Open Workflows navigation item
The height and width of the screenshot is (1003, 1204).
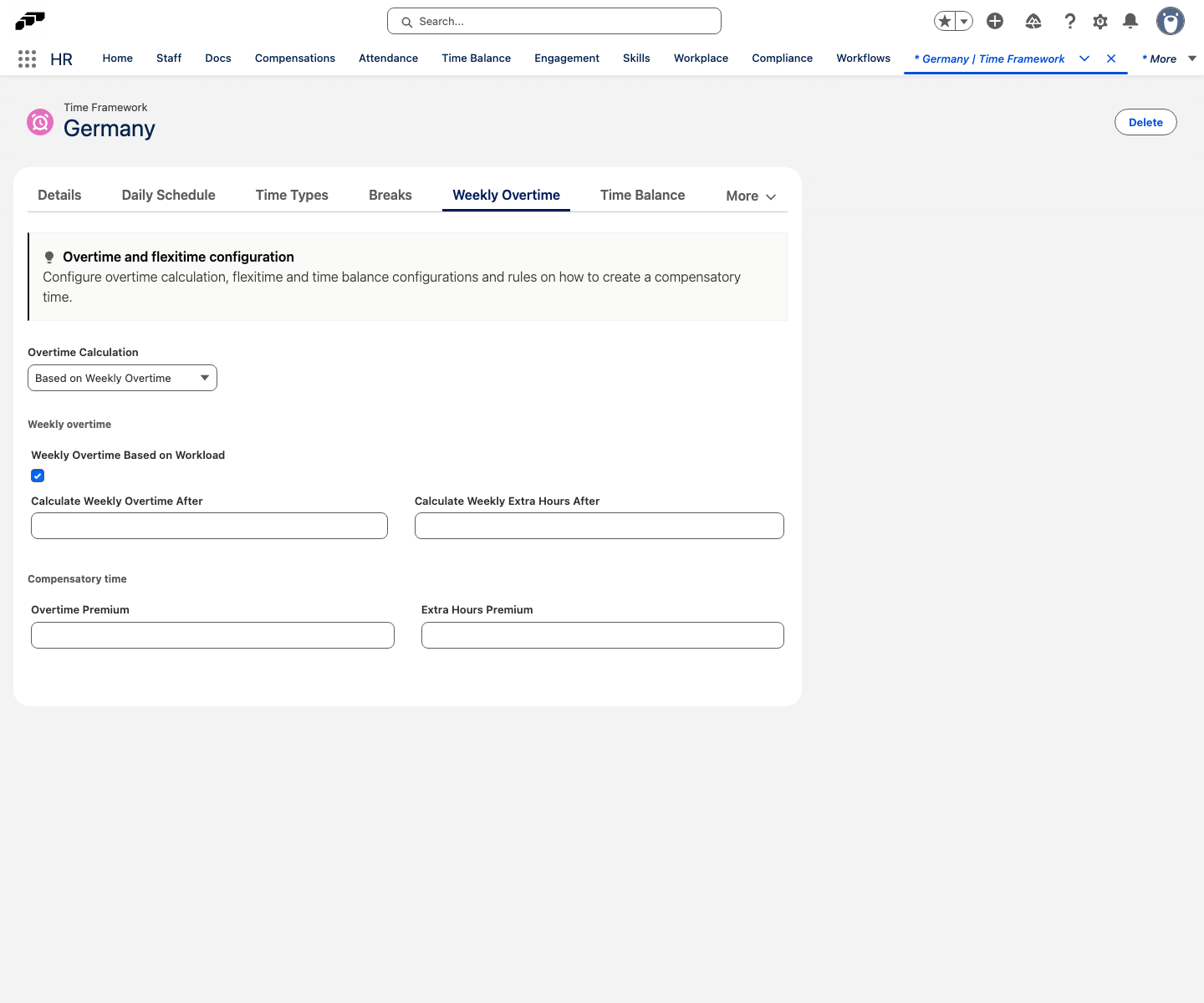click(x=864, y=59)
